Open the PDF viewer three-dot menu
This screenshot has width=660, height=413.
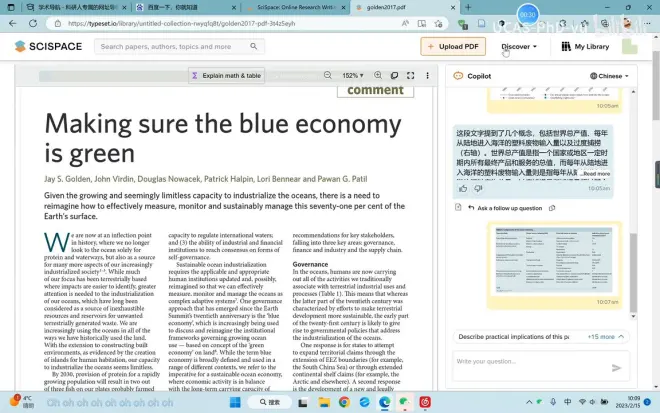427,75
